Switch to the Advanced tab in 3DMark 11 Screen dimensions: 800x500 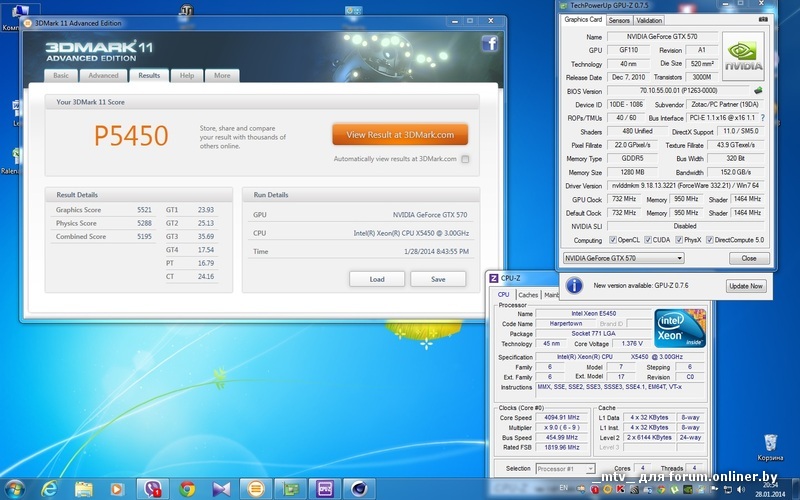pyautogui.click(x=103, y=76)
